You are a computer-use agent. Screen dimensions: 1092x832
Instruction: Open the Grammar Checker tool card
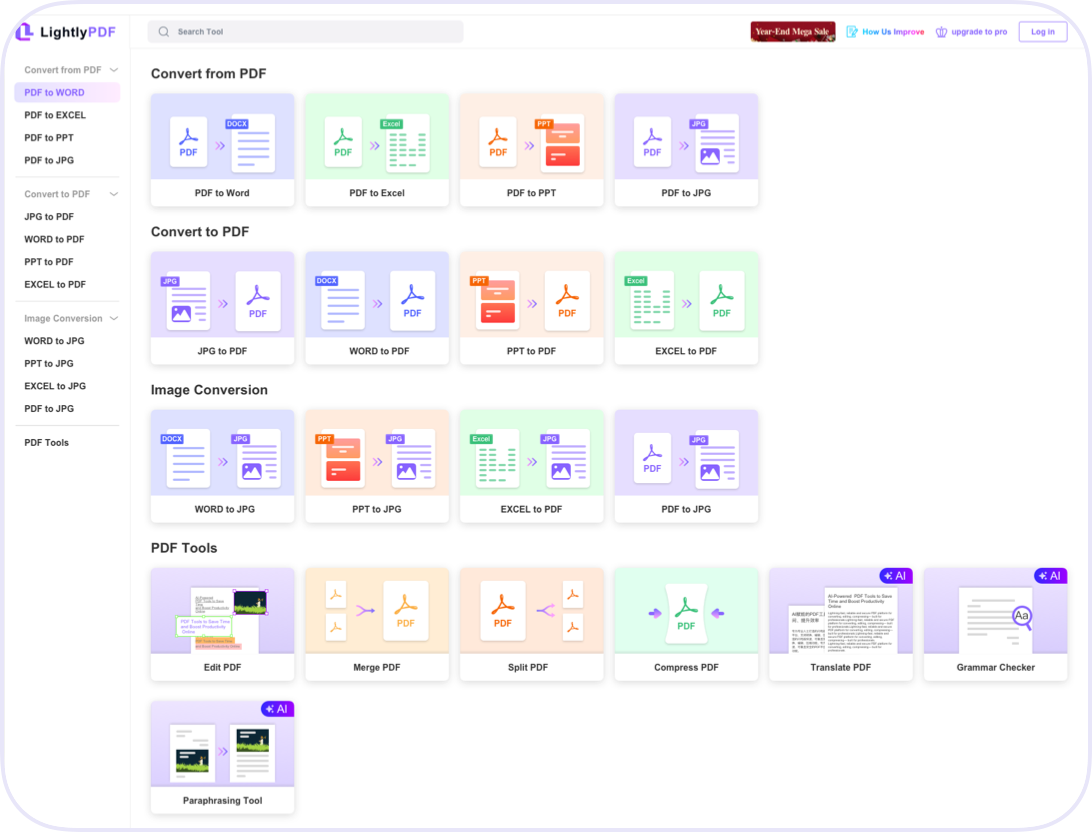click(x=995, y=624)
